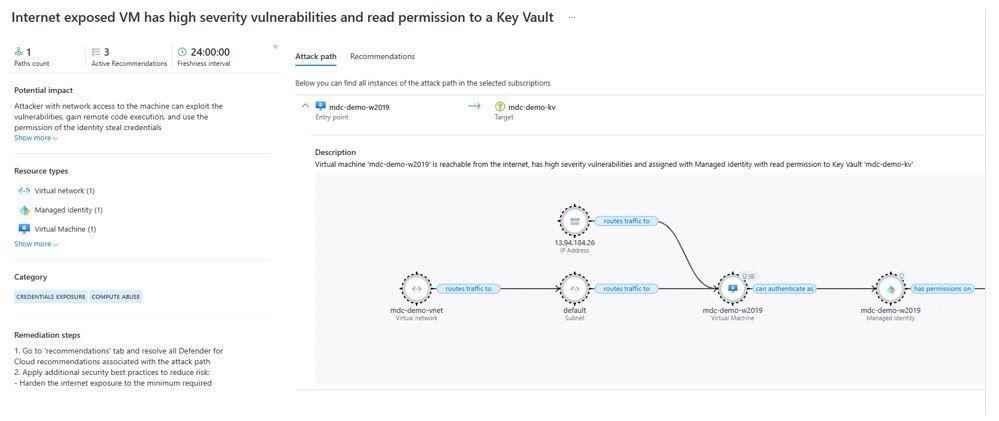The width and height of the screenshot is (999, 421).
Task: Click the mdc-demo-vnet Virtual network node icon
Action: (x=416, y=289)
